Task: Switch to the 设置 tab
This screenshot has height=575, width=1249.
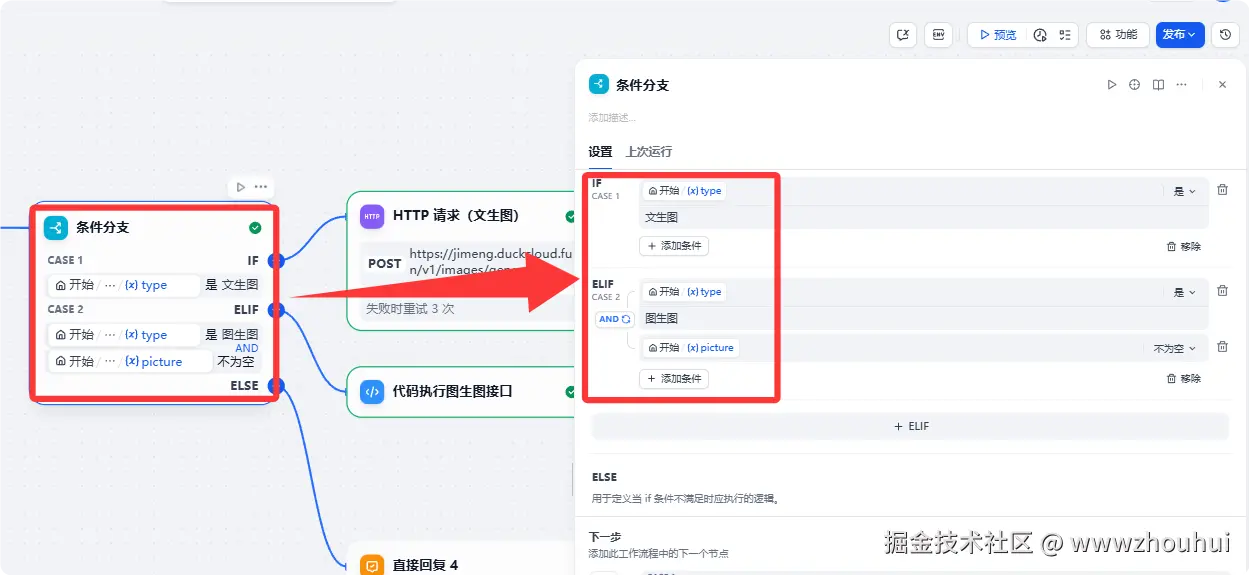Action: [x=600, y=152]
